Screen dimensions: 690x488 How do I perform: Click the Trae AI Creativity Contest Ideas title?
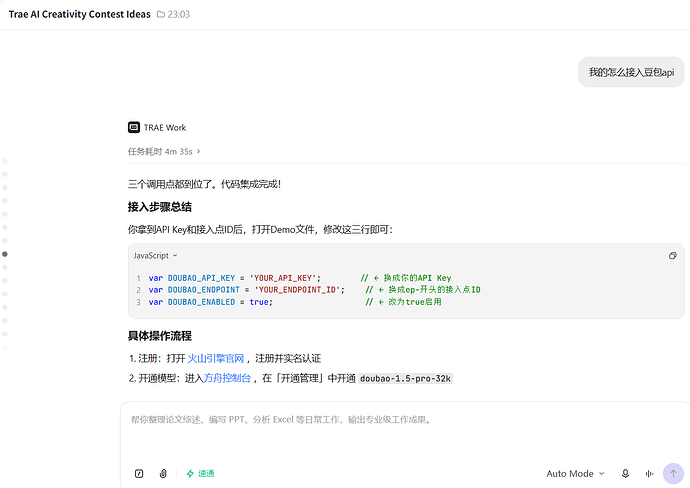click(x=80, y=14)
